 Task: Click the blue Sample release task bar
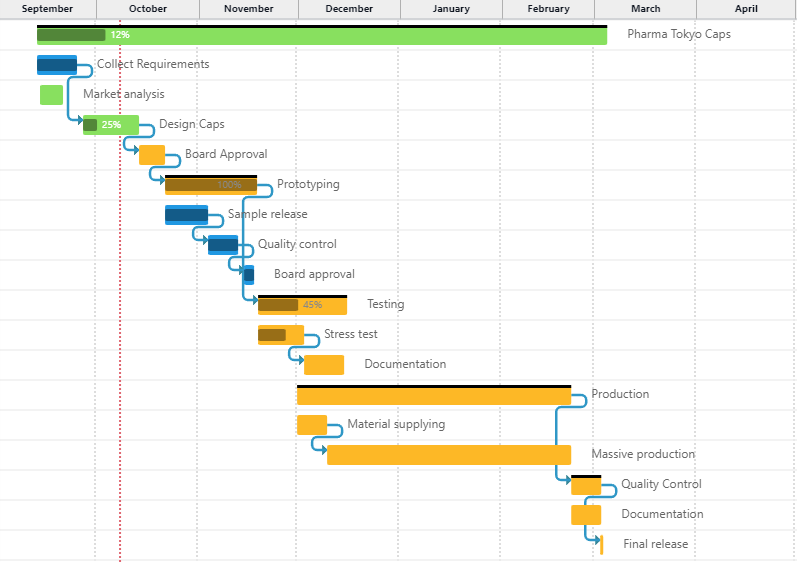tap(186, 215)
